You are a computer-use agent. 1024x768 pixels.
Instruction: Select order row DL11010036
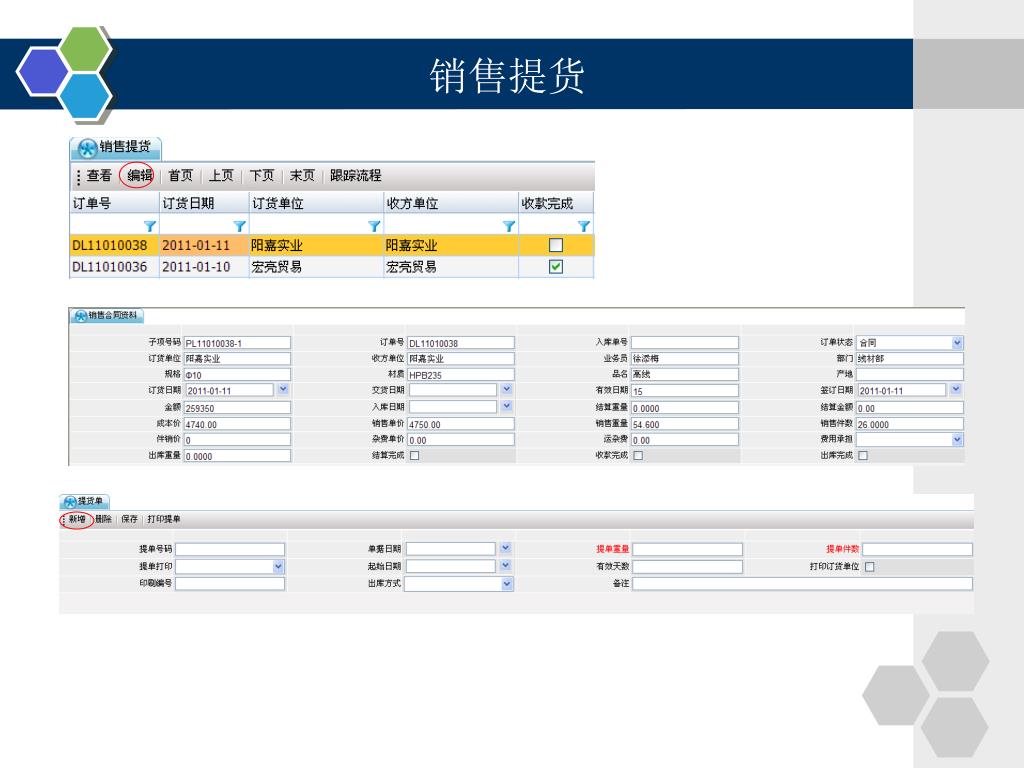332,266
